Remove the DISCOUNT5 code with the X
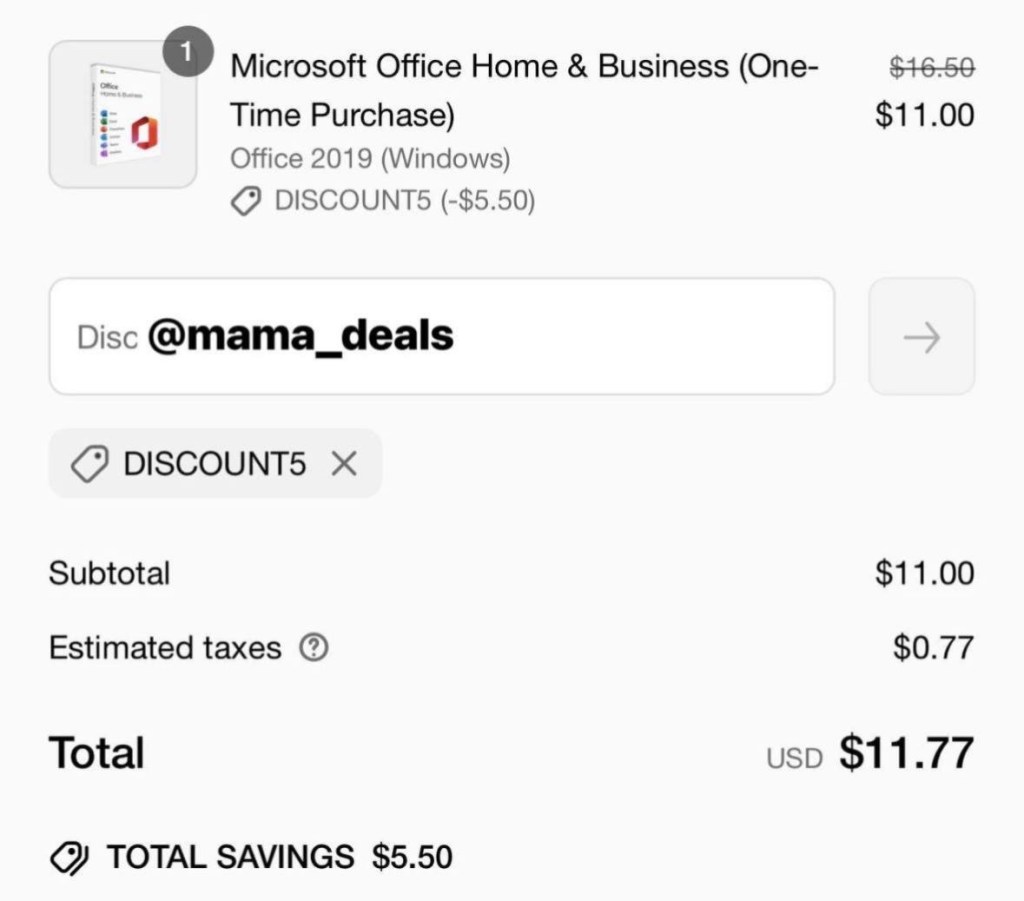The width and height of the screenshot is (1024, 901). tap(343, 463)
